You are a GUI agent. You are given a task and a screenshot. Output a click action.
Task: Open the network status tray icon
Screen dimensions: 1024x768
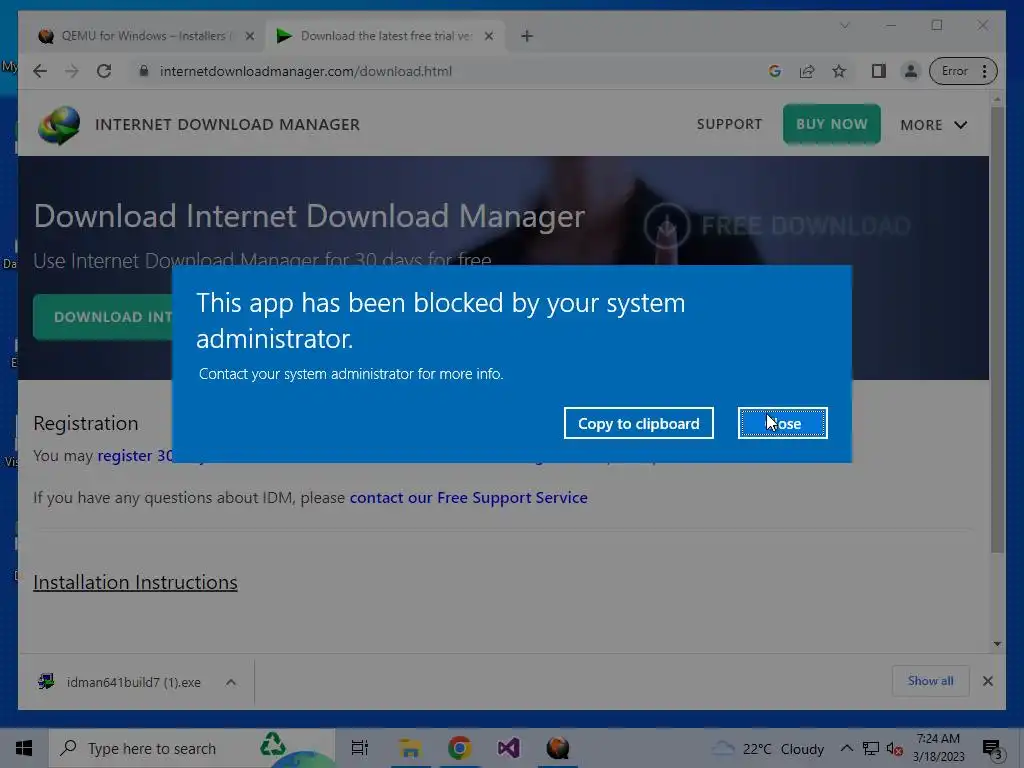pyautogui.click(x=871, y=748)
